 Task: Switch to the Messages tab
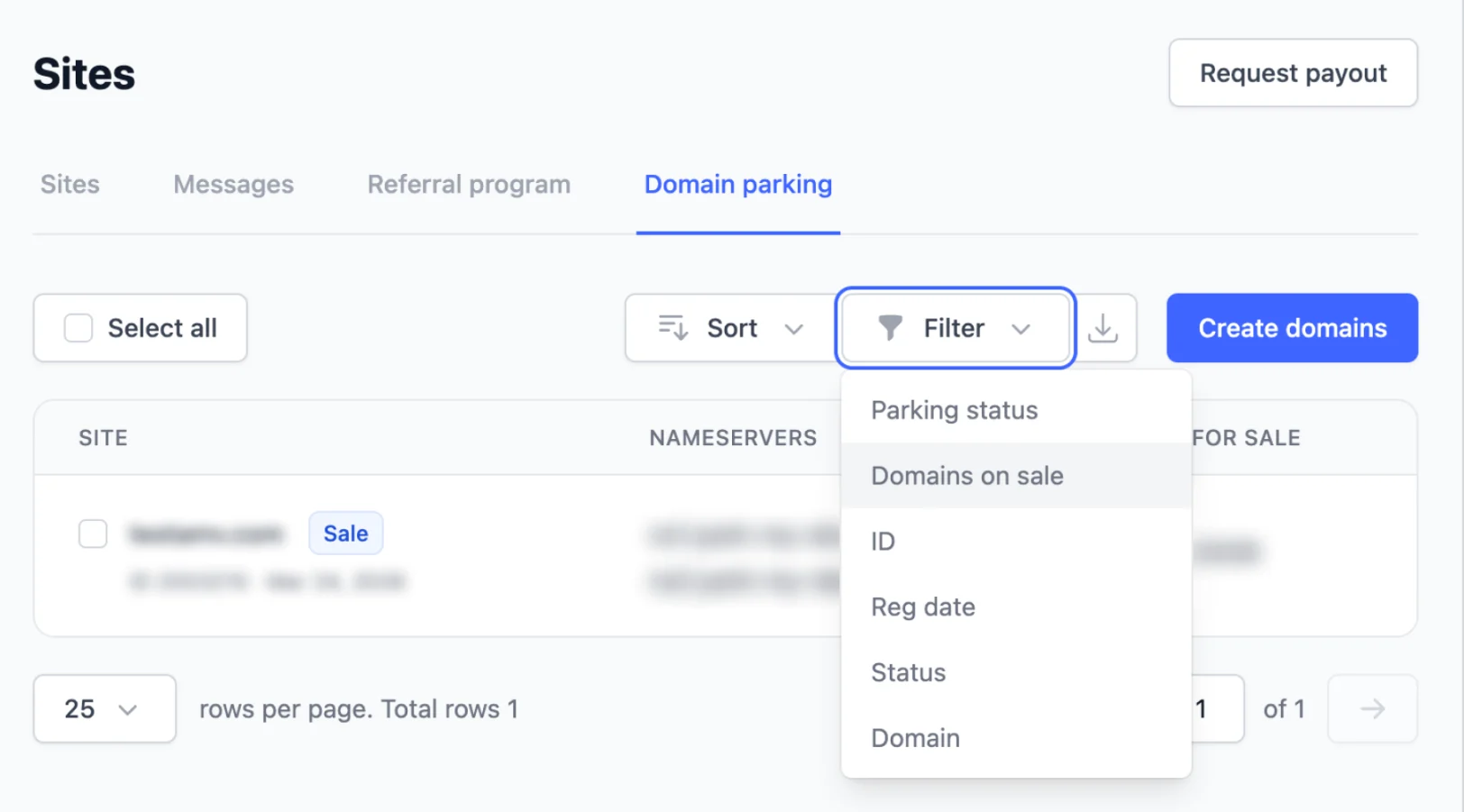click(233, 185)
